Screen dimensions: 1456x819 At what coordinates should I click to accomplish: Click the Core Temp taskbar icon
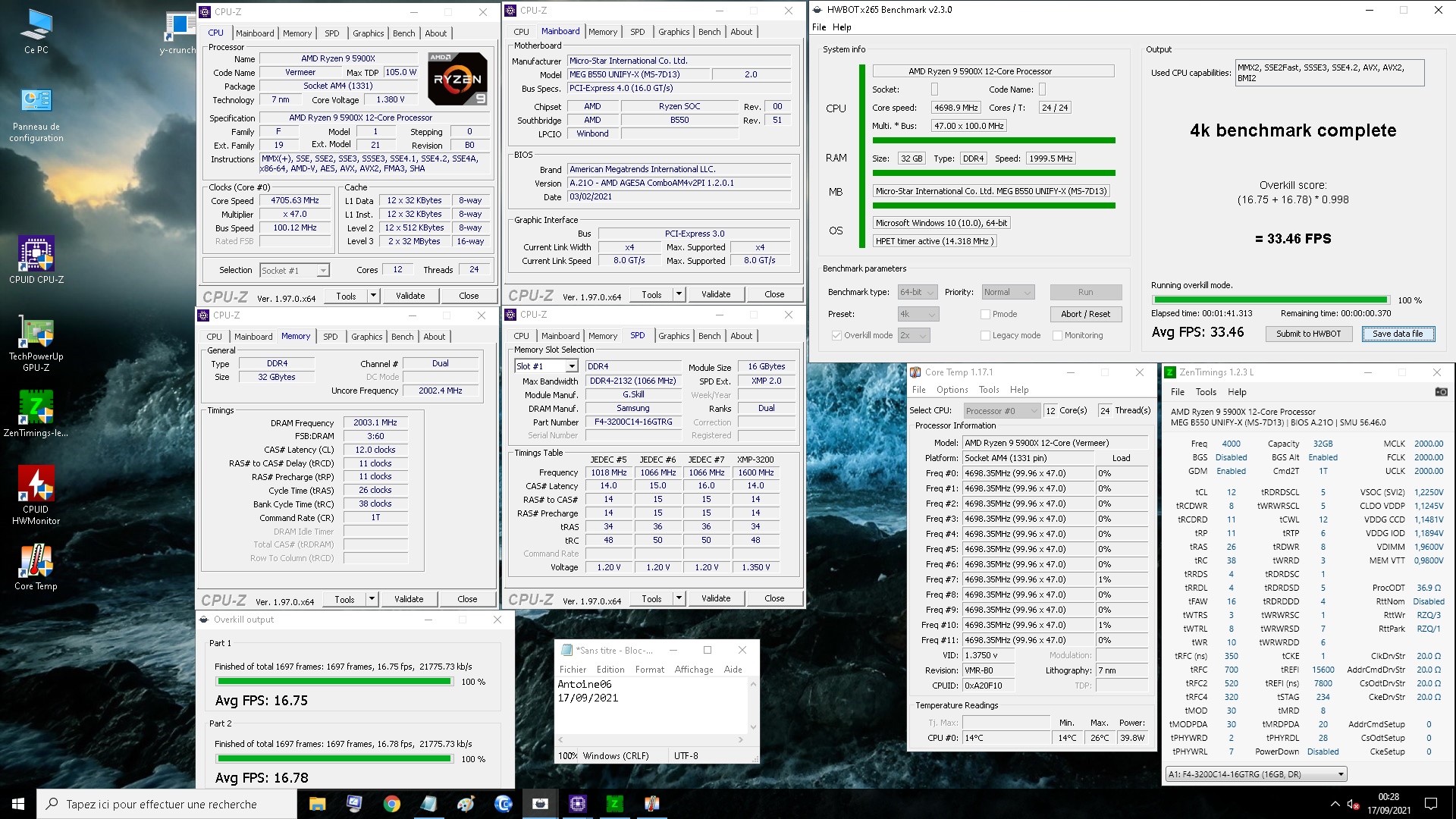pos(651,804)
